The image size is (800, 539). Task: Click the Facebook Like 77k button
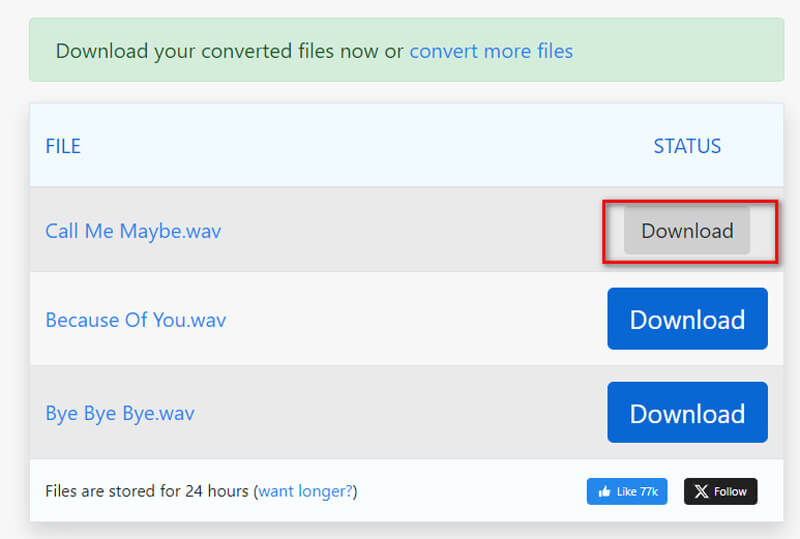(627, 492)
